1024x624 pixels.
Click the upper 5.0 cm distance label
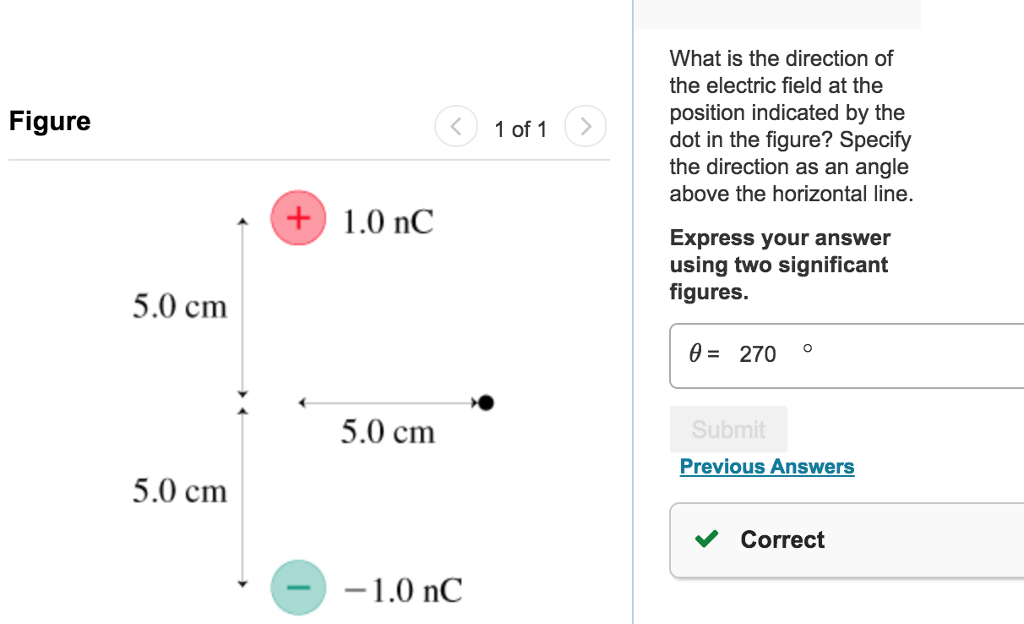[x=182, y=306]
